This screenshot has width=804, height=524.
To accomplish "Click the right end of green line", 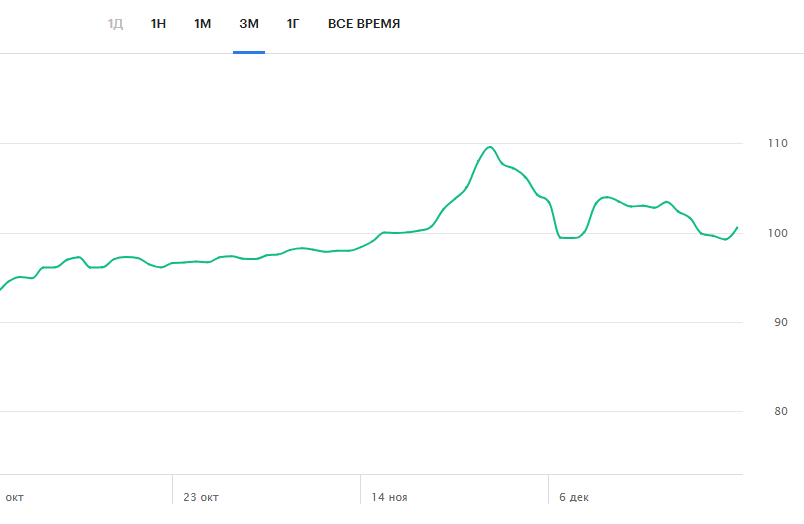I will (x=737, y=228).
